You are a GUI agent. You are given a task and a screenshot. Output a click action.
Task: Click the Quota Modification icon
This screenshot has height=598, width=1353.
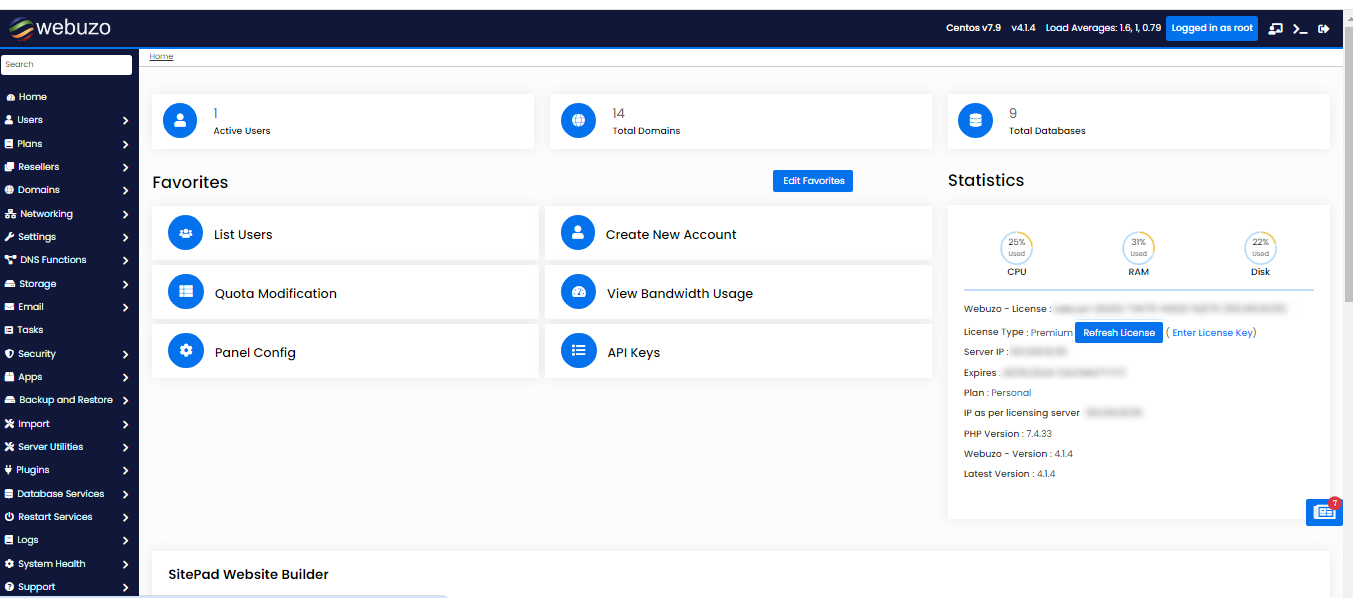(x=184, y=291)
